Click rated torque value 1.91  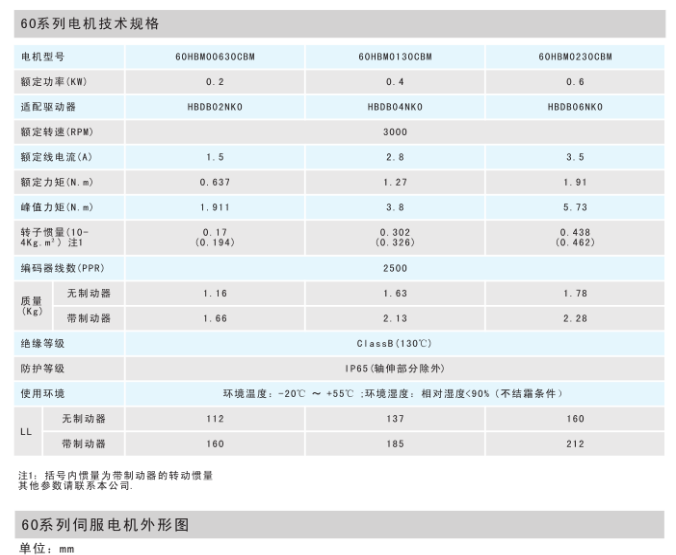click(x=575, y=182)
